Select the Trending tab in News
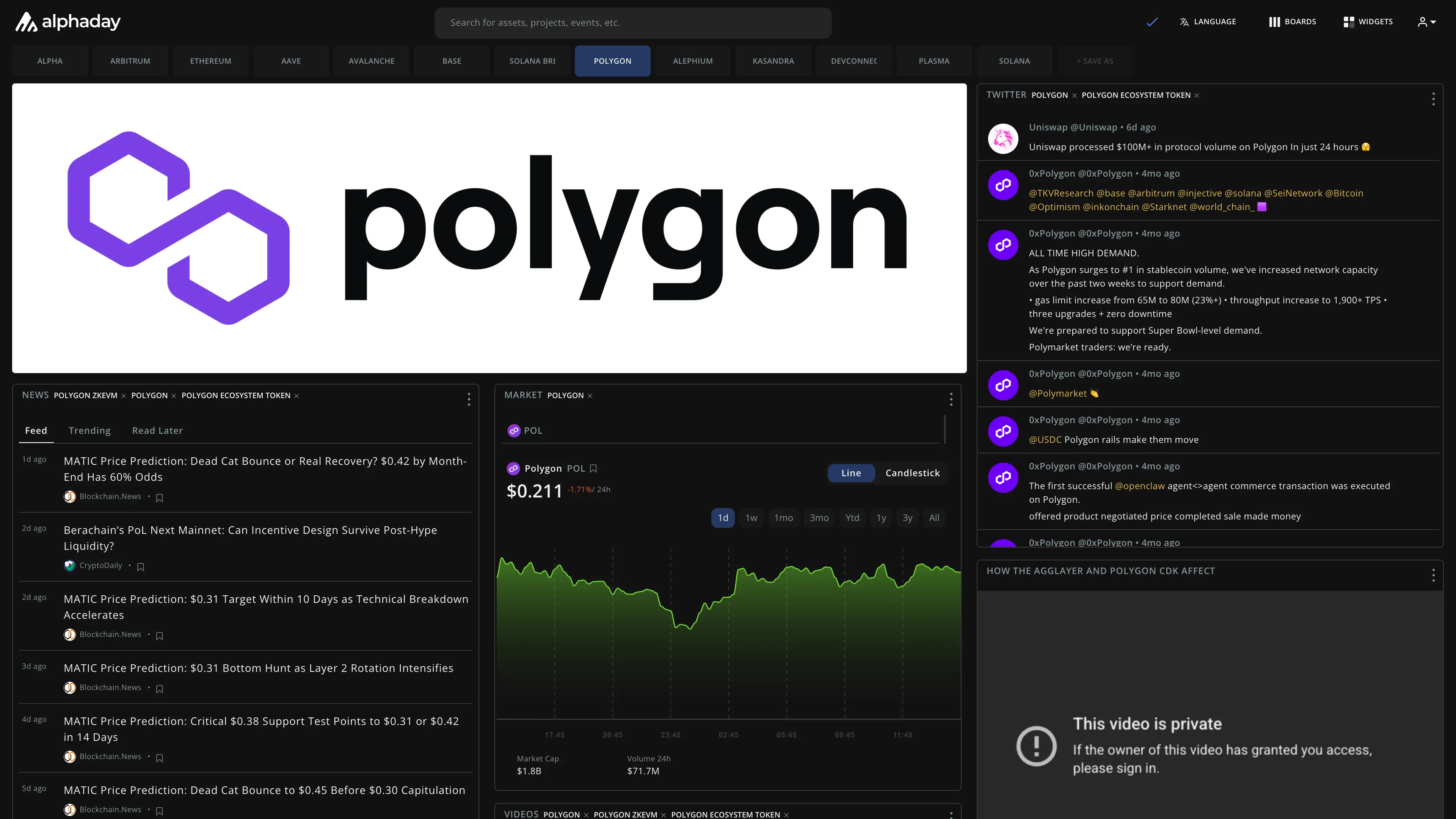 click(89, 431)
